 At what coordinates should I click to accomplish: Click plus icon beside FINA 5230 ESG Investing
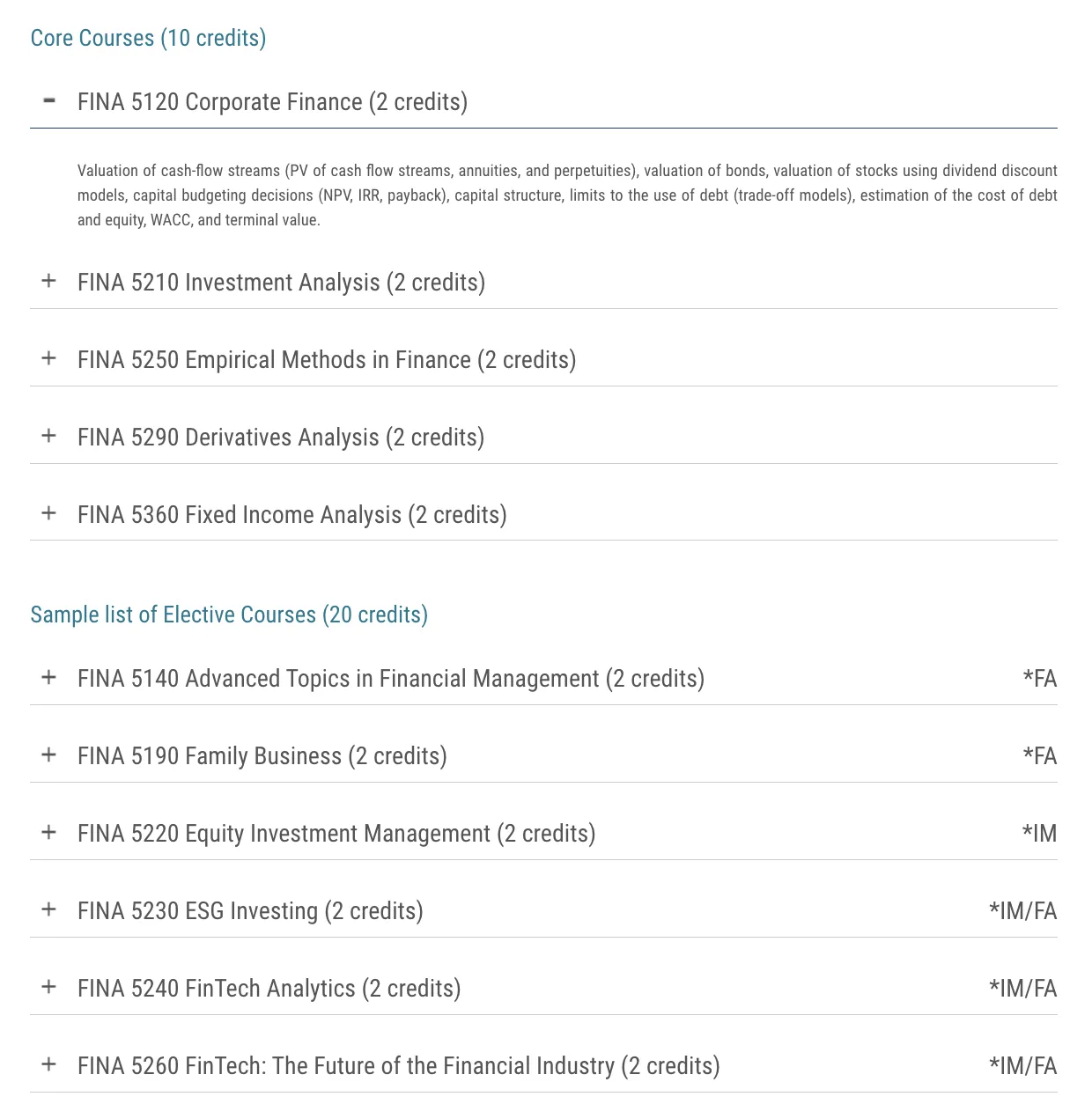click(x=49, y=909)
